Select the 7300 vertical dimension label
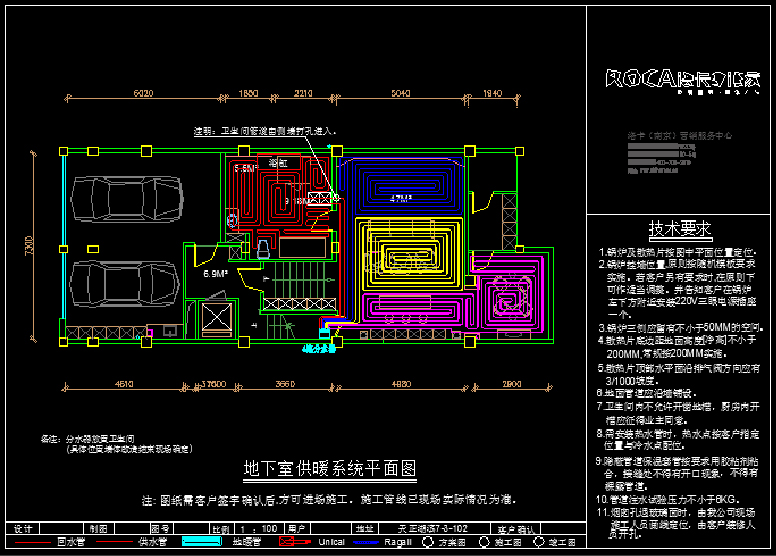The height and width of the screenshot is (556, 776). [29, 246]
